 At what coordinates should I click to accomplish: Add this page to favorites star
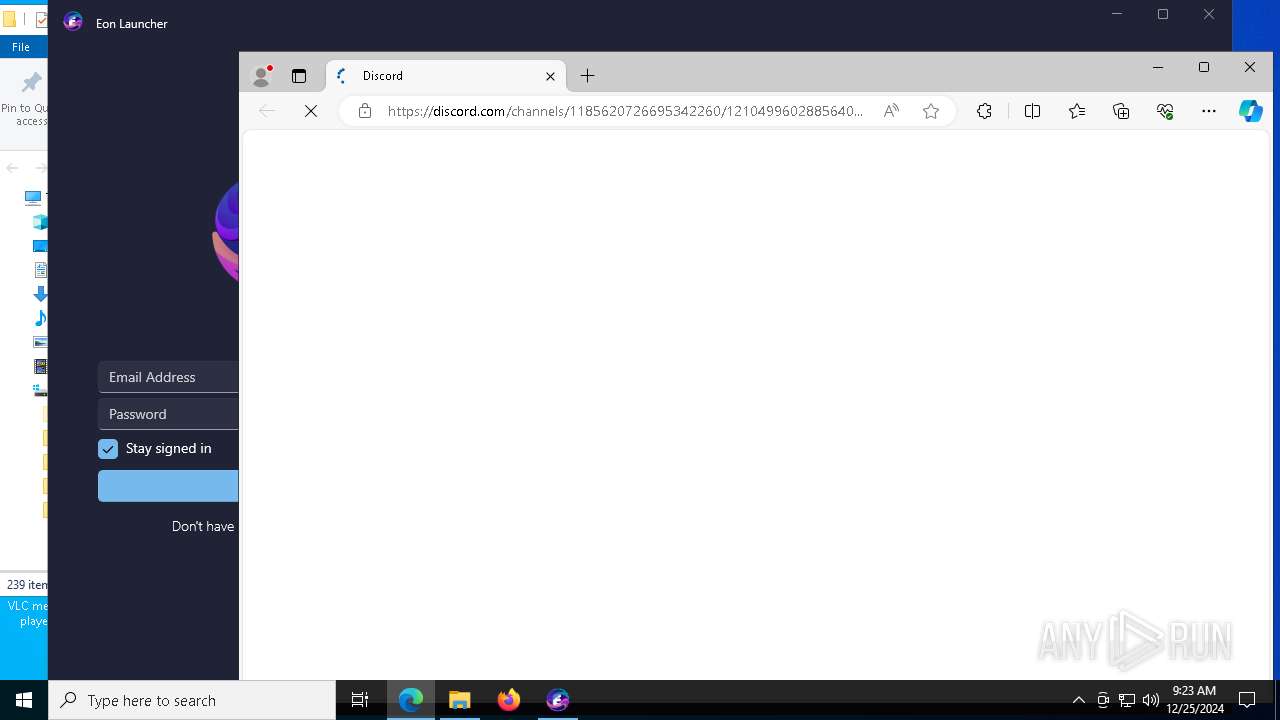931,111
